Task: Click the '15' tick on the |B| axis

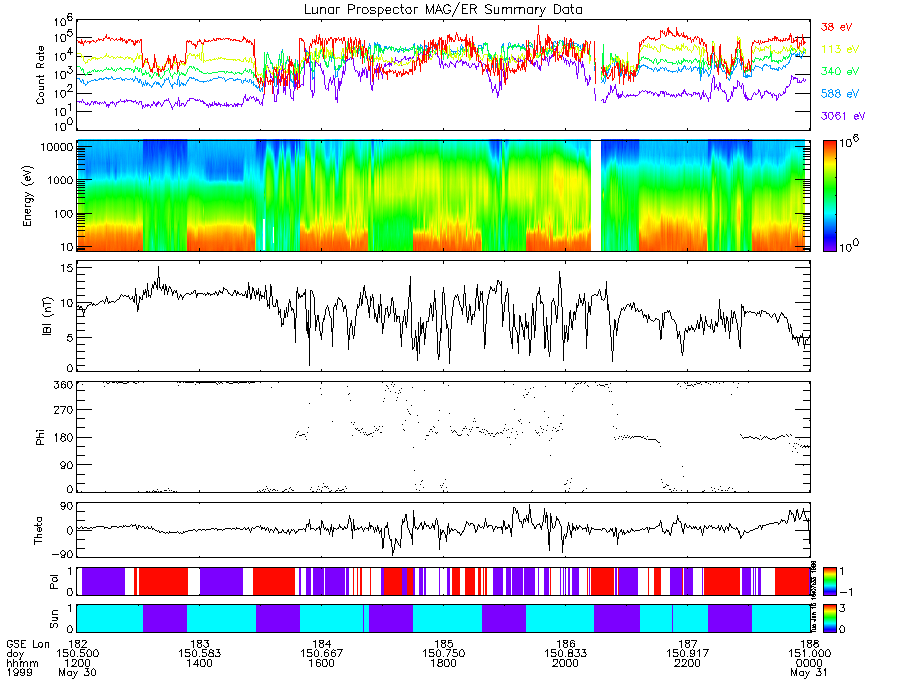Action: point(67,268)
